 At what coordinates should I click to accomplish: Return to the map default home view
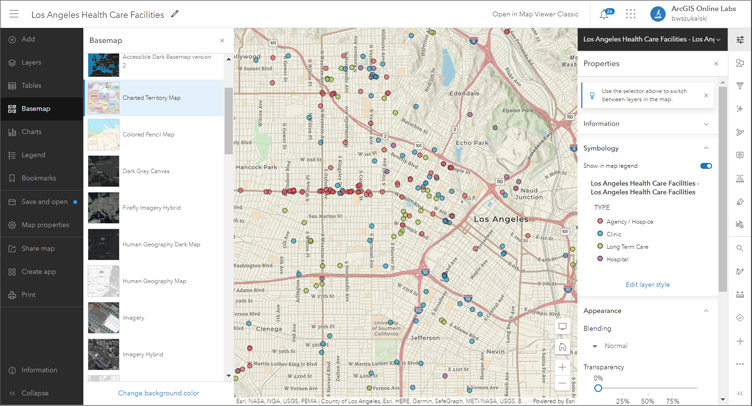pyautogui.click(x=562, y=347)
